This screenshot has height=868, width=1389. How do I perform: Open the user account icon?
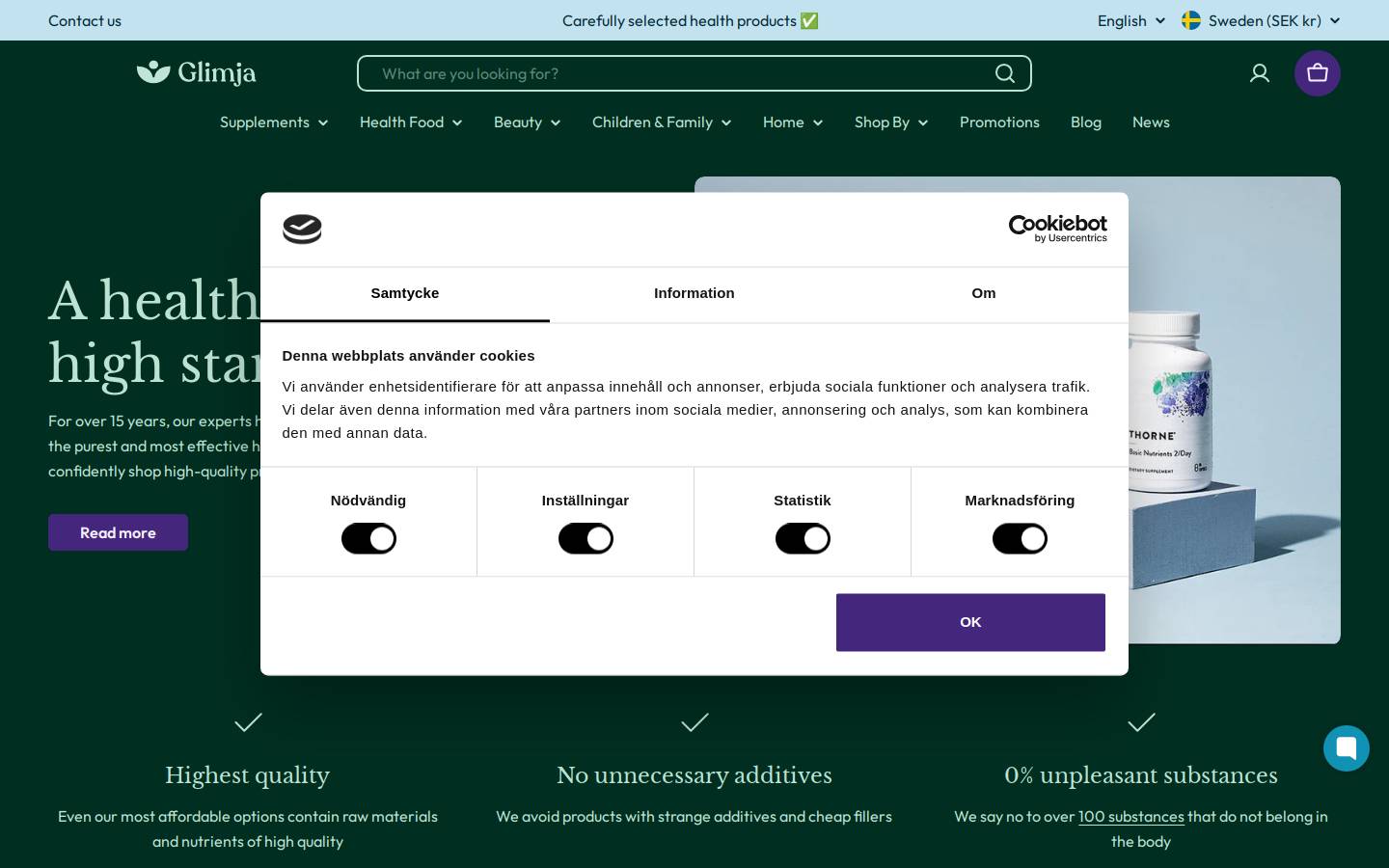[x=1260, y=73]
